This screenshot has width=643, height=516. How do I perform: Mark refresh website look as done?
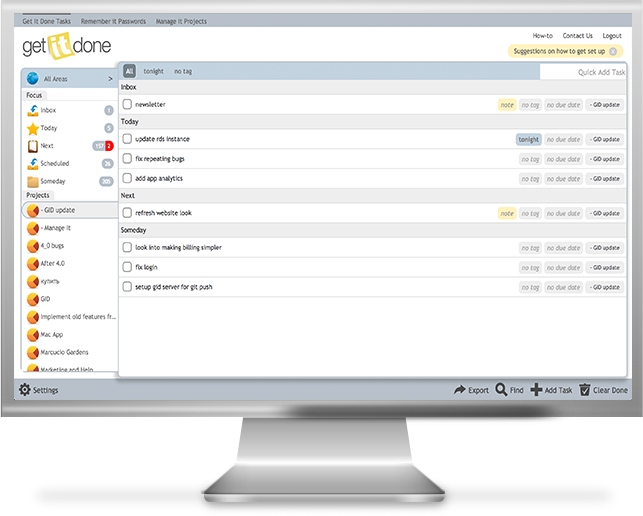pos(127,213)
